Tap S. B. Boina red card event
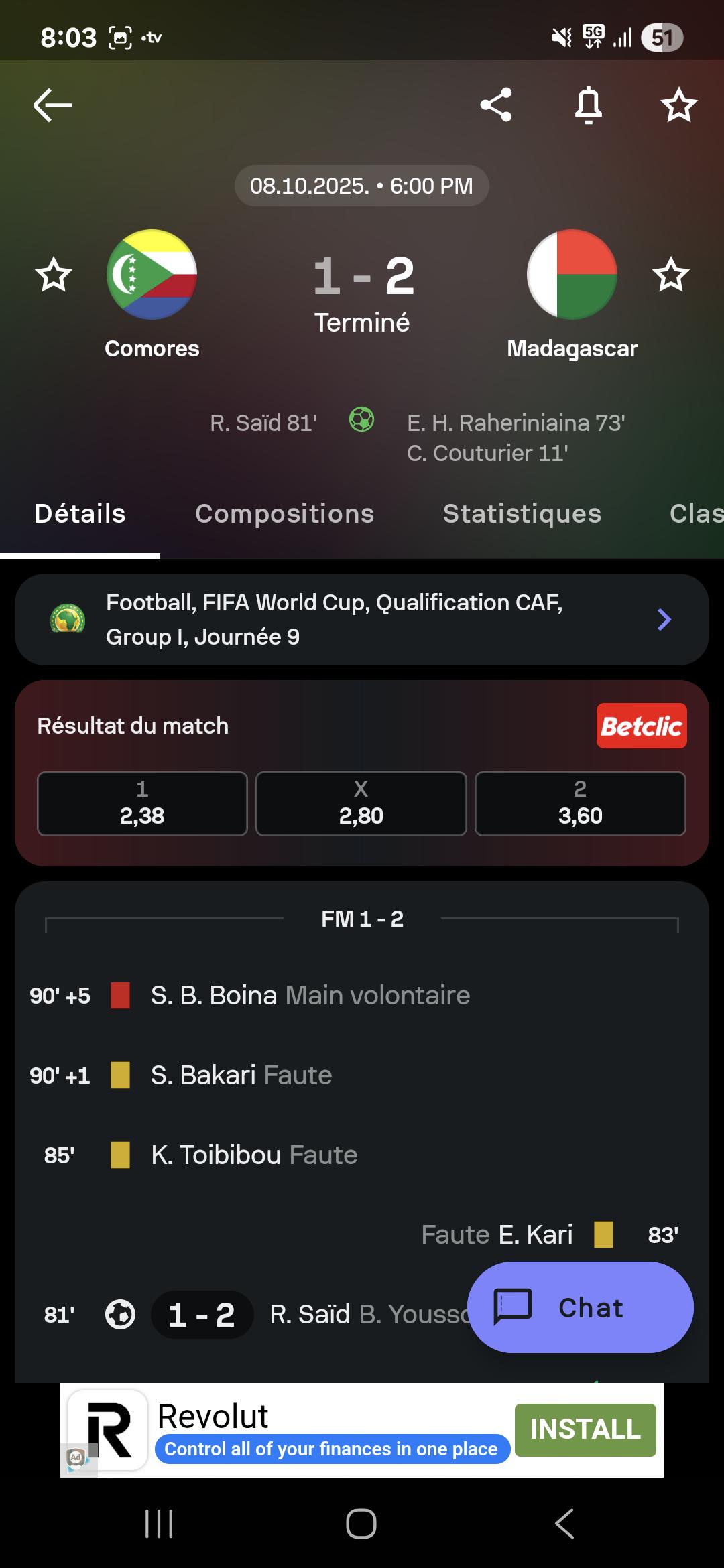 point(310,996)
